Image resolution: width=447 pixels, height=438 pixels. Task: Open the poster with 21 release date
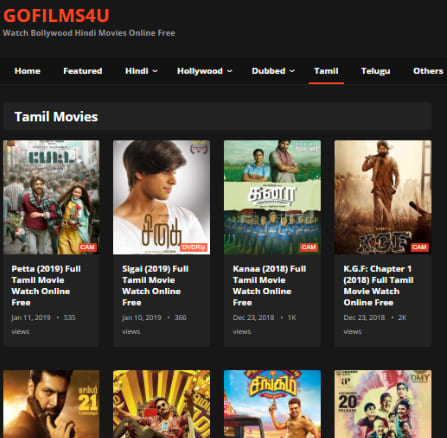tap(51, 404)
